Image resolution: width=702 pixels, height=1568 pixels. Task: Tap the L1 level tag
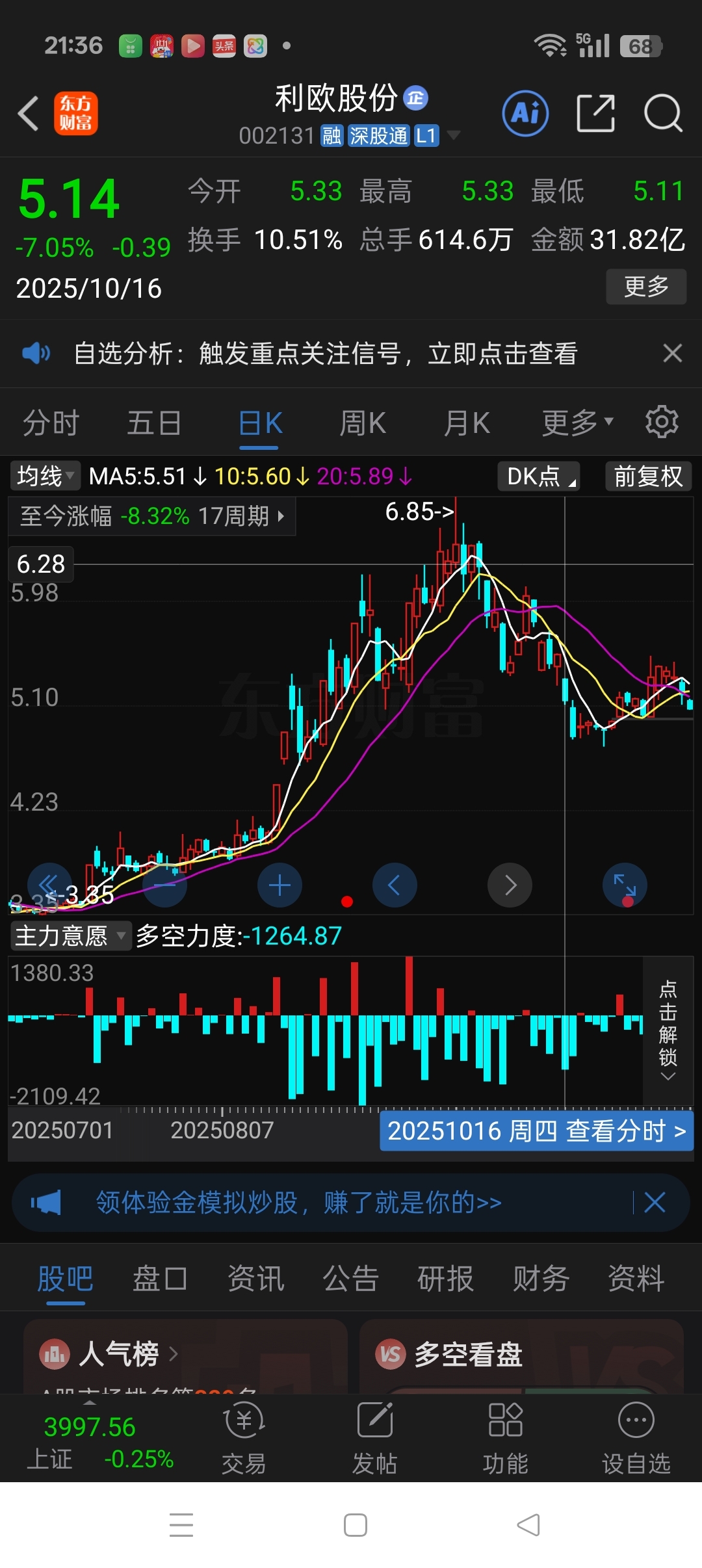[x=426, y=136]
